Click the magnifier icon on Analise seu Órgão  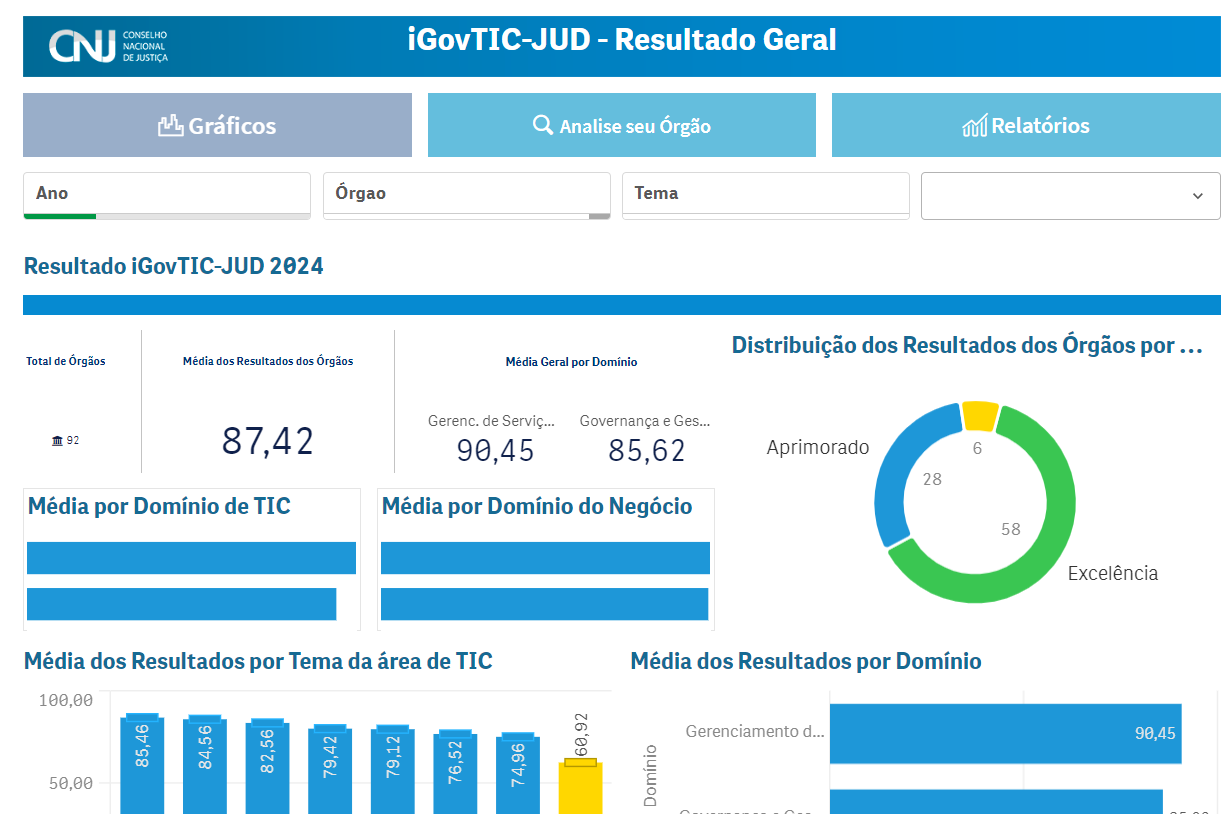(543, 125)
